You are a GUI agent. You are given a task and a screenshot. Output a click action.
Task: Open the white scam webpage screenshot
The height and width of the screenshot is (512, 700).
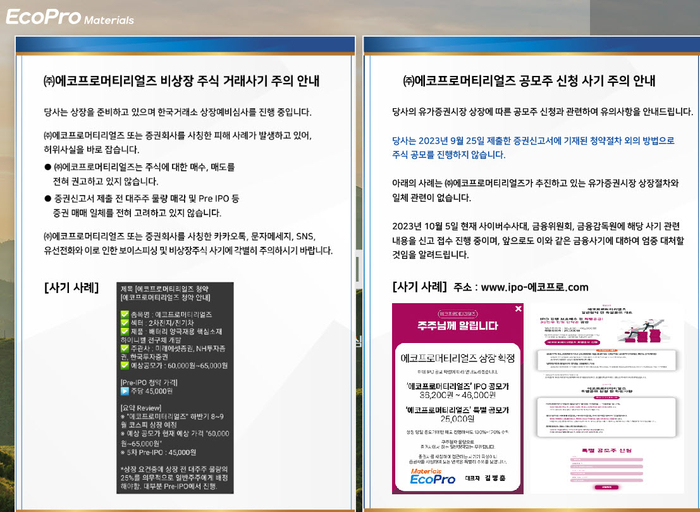[x=606, y=398]
